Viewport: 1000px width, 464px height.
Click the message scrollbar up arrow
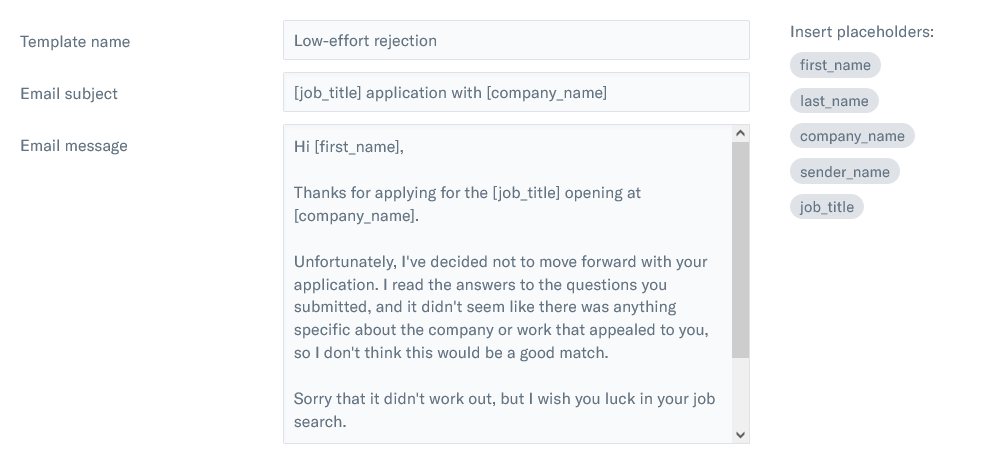coord(740,133)
